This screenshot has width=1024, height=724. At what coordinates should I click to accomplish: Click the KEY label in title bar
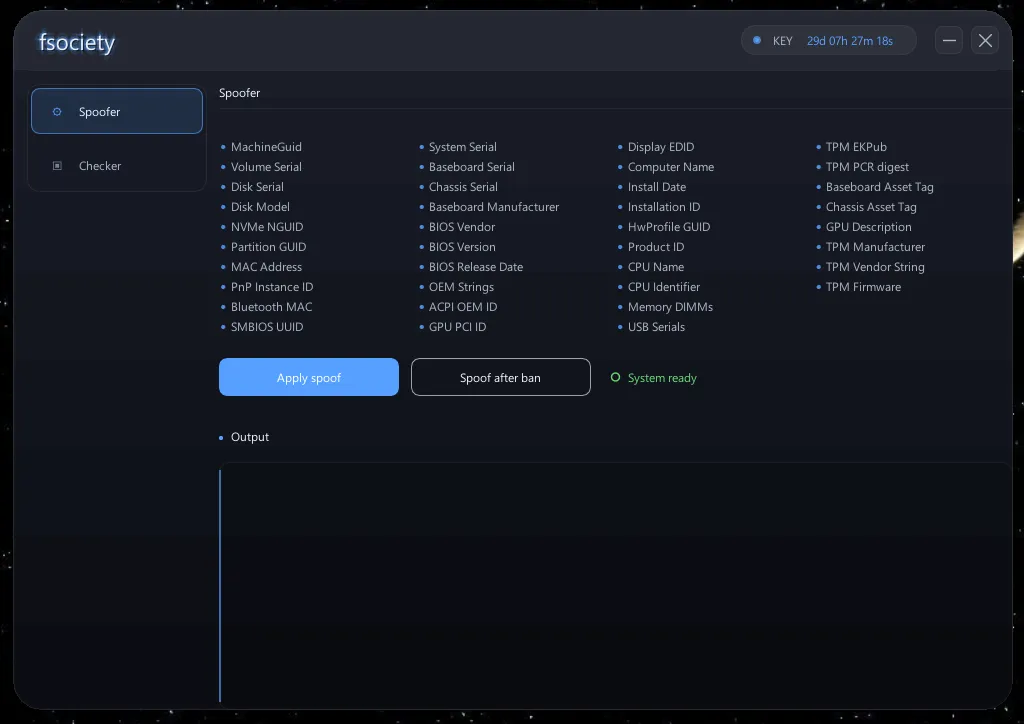click(x=782, y=41)
